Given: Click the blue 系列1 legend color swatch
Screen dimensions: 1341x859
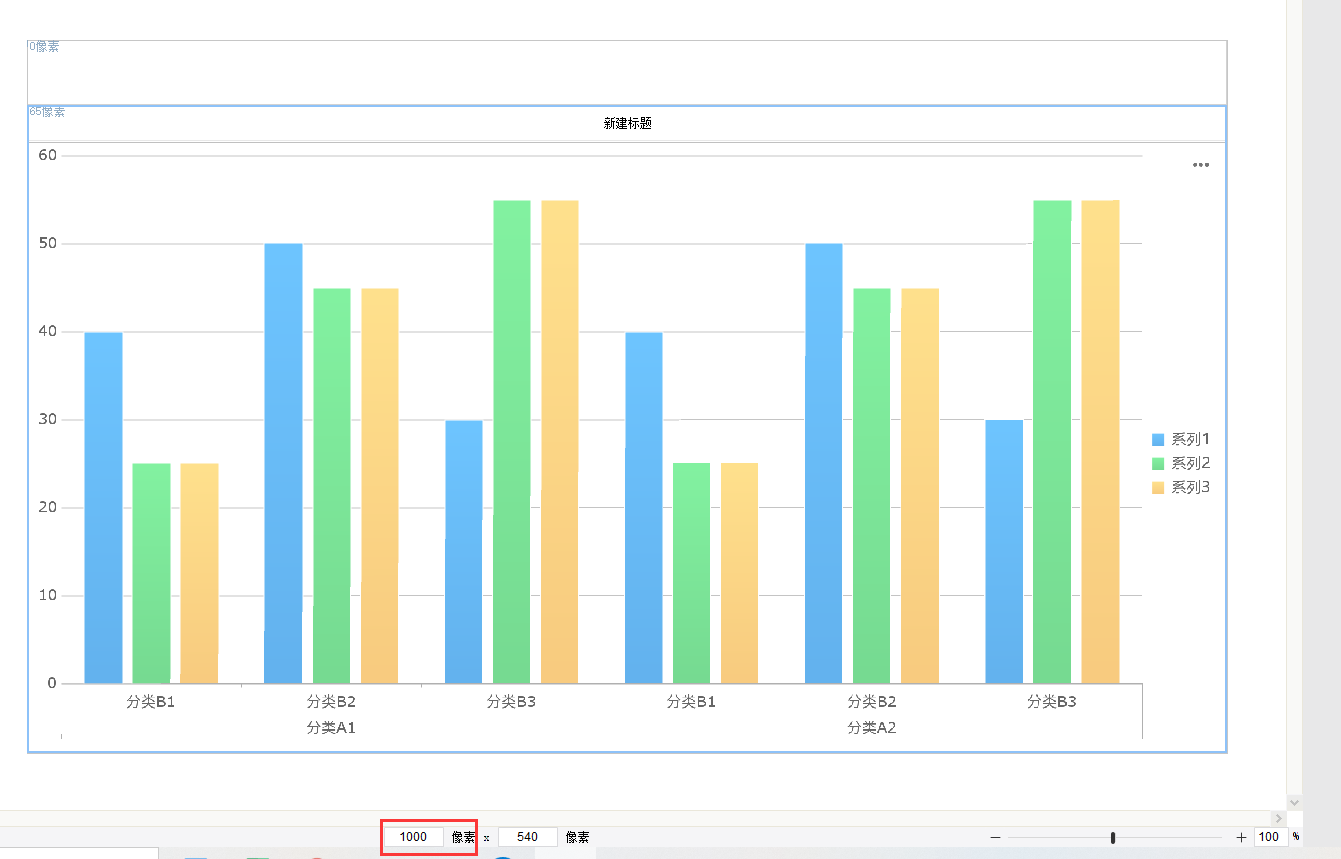Looking at the screenshot, I should (1158, 439).
